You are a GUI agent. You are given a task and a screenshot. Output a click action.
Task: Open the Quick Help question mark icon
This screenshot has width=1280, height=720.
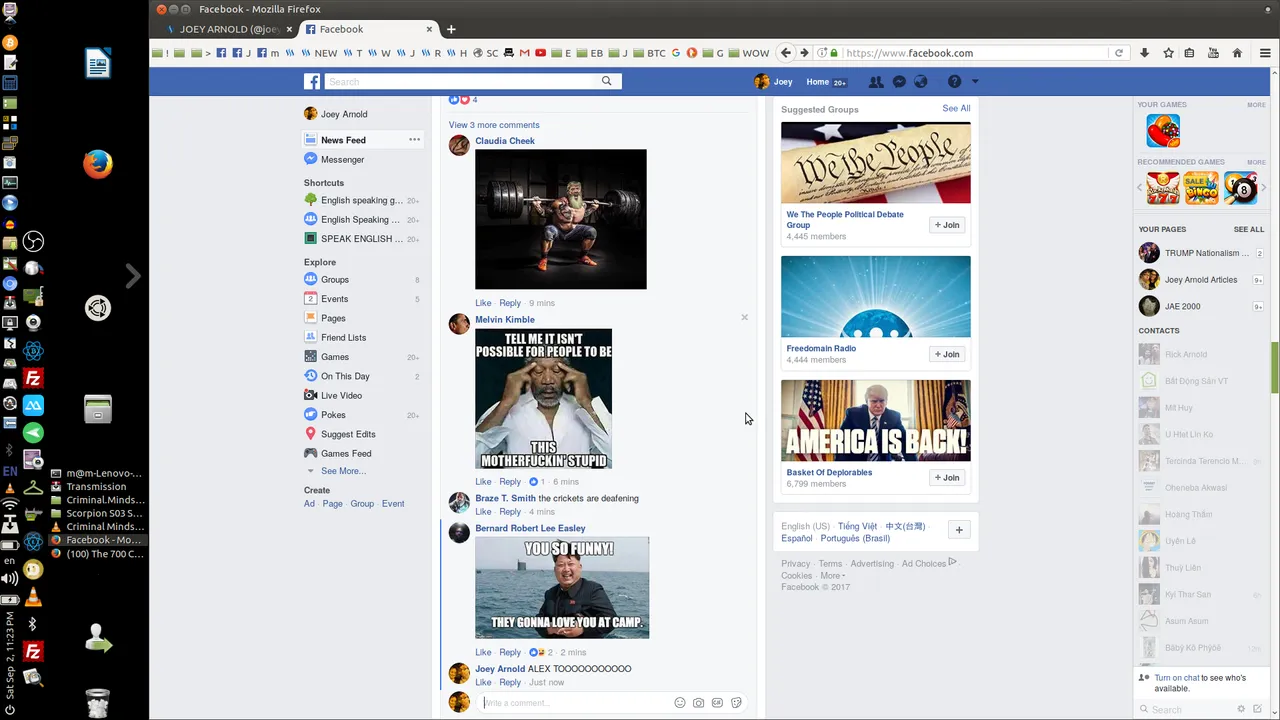[x=954, y=82]
